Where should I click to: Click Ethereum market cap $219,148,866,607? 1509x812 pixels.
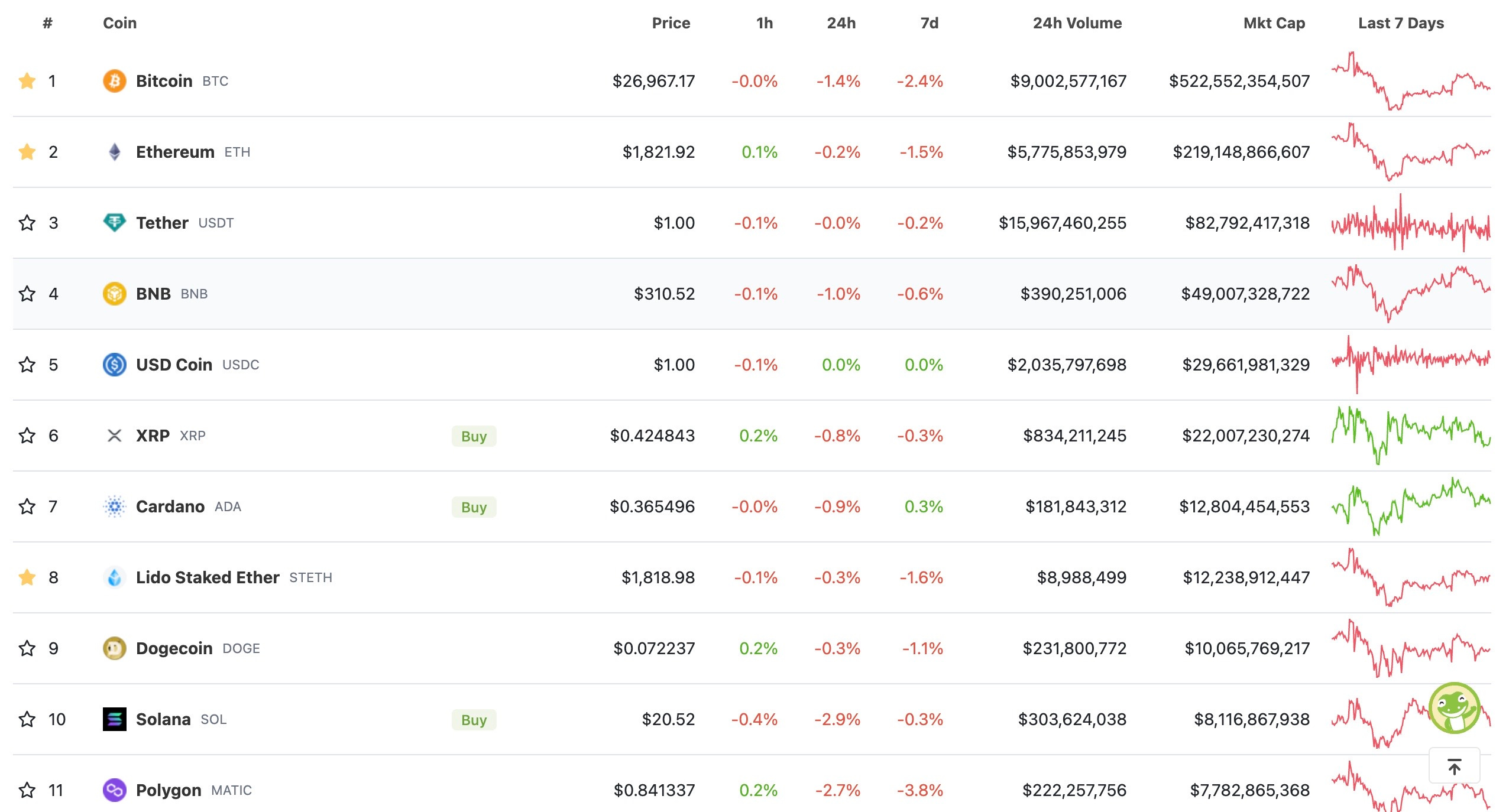(1241, 152)
